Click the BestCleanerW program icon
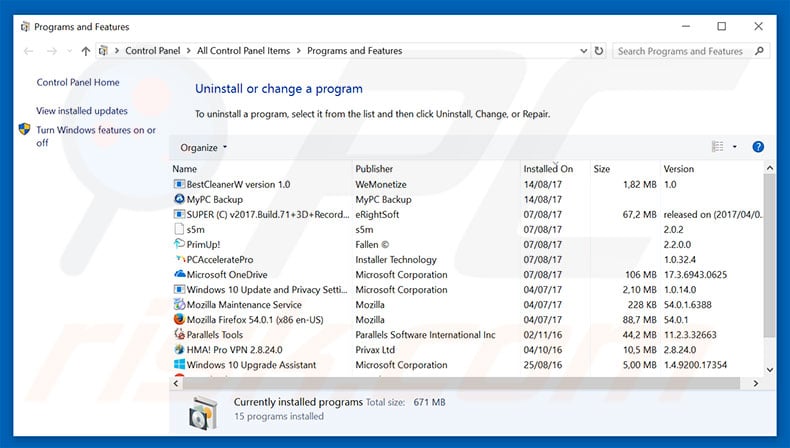 tap(179, 184)
